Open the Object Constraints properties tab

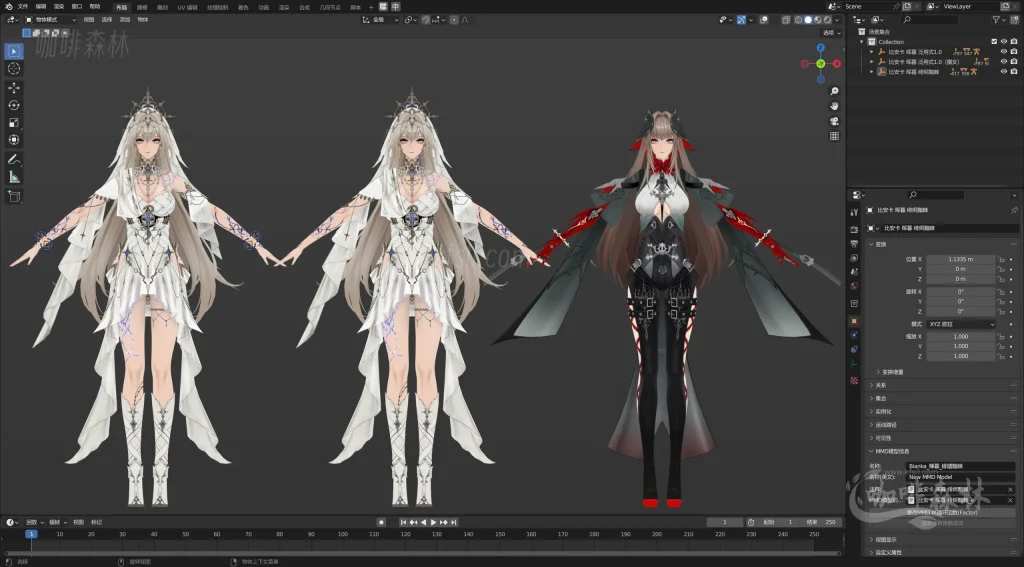pyautogui.click(x=854, y=349)
